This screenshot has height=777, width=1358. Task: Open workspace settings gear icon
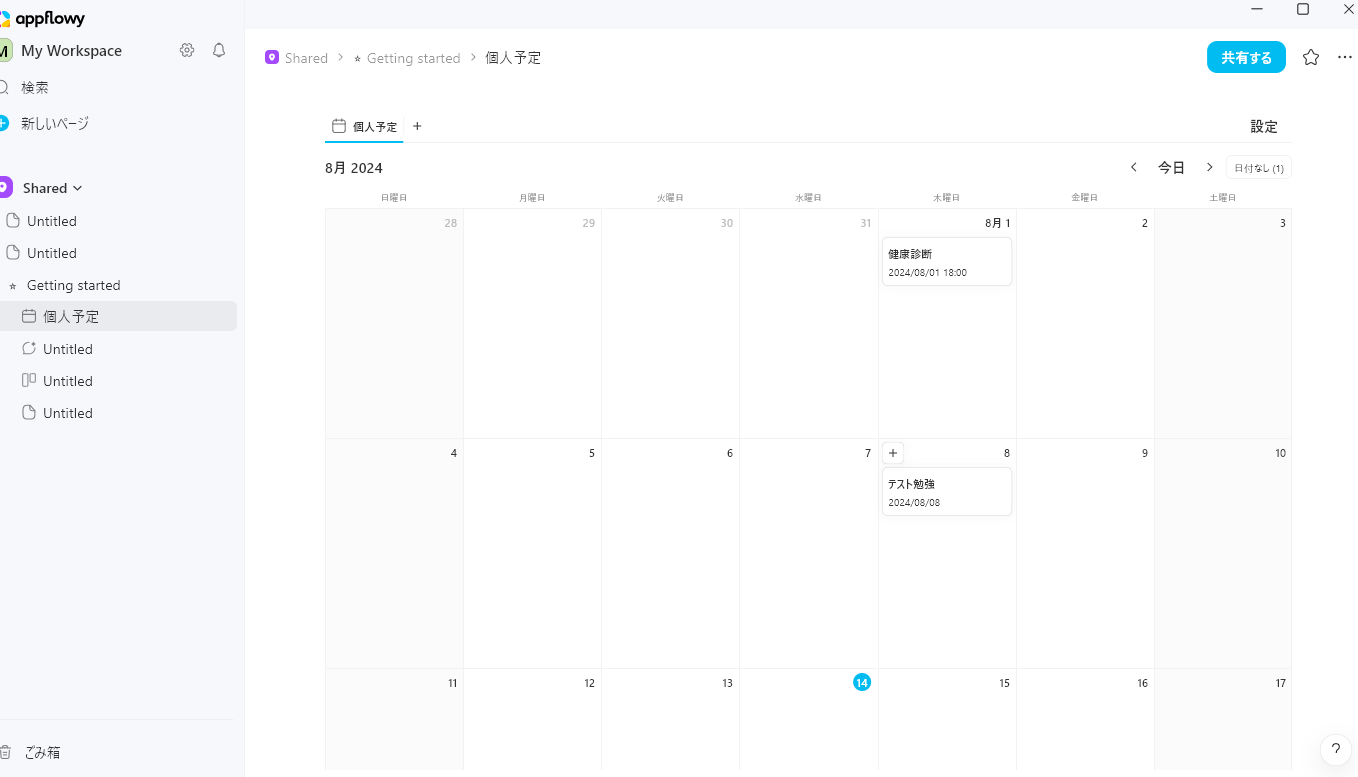coord(187,50)
